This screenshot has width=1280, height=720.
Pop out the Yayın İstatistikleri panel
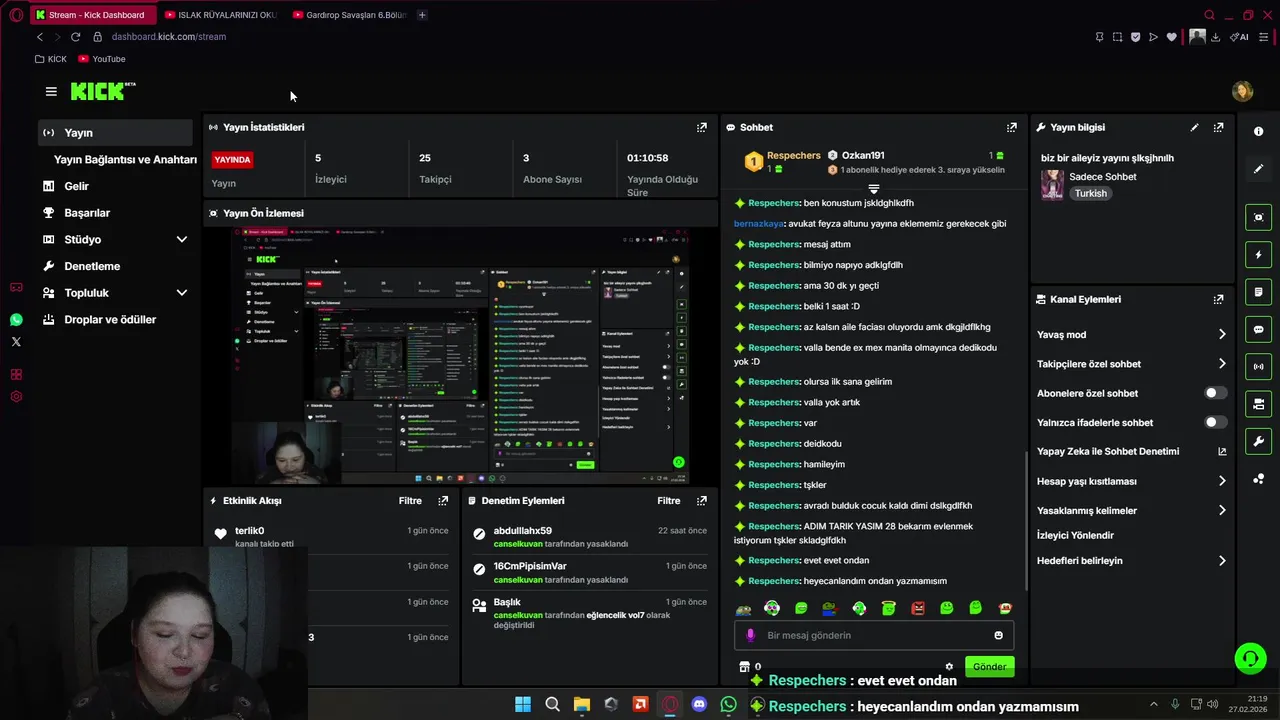point(702,127)
